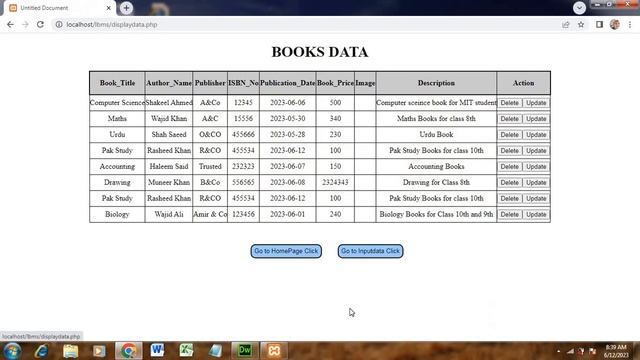The width and height of the screenshot is (640, 360).
Task: Delete the Maths book row
Action: [509, 119]
